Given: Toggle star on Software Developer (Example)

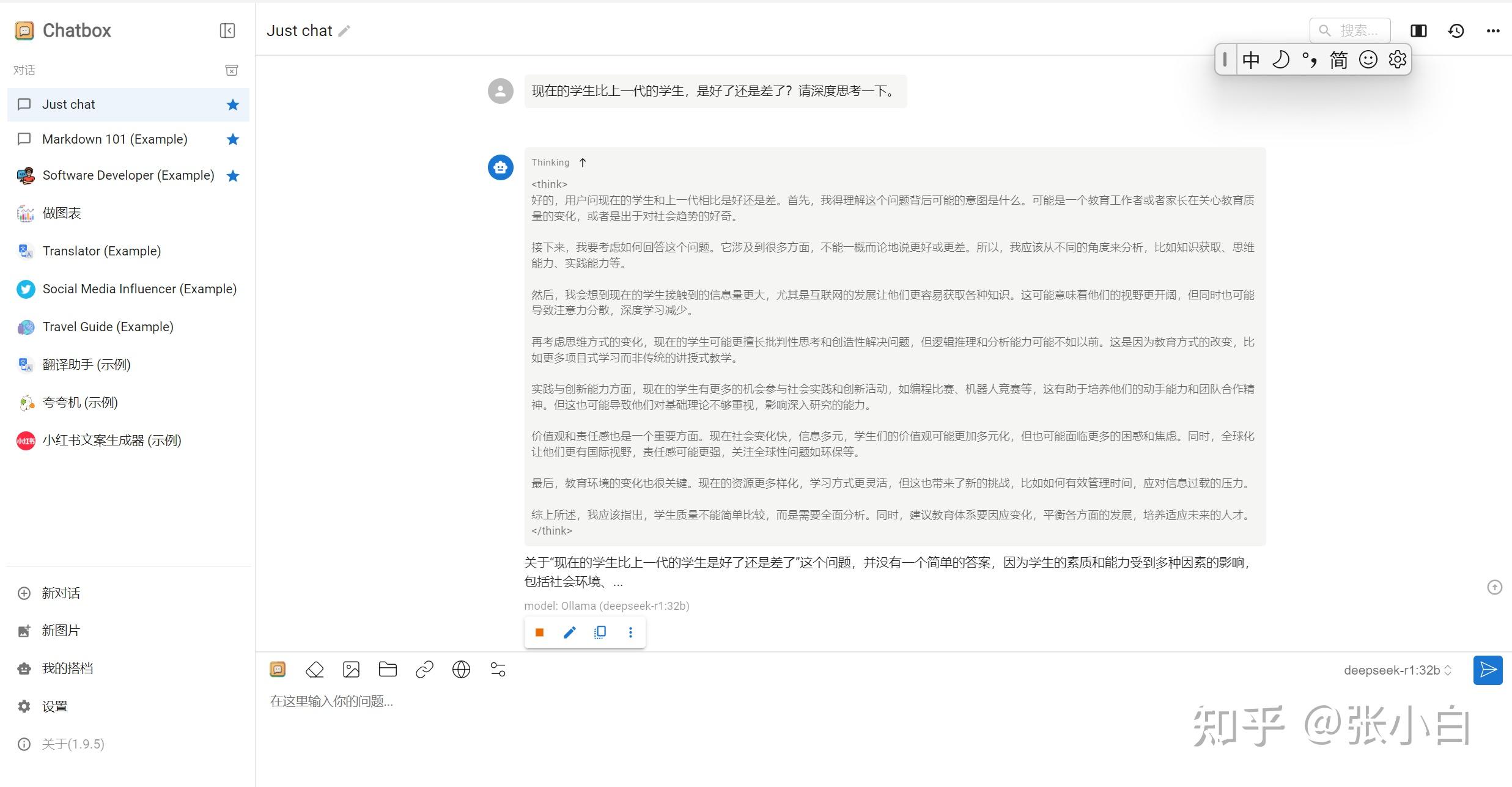Looking at the screenshot, I should [x=232, y=176].
